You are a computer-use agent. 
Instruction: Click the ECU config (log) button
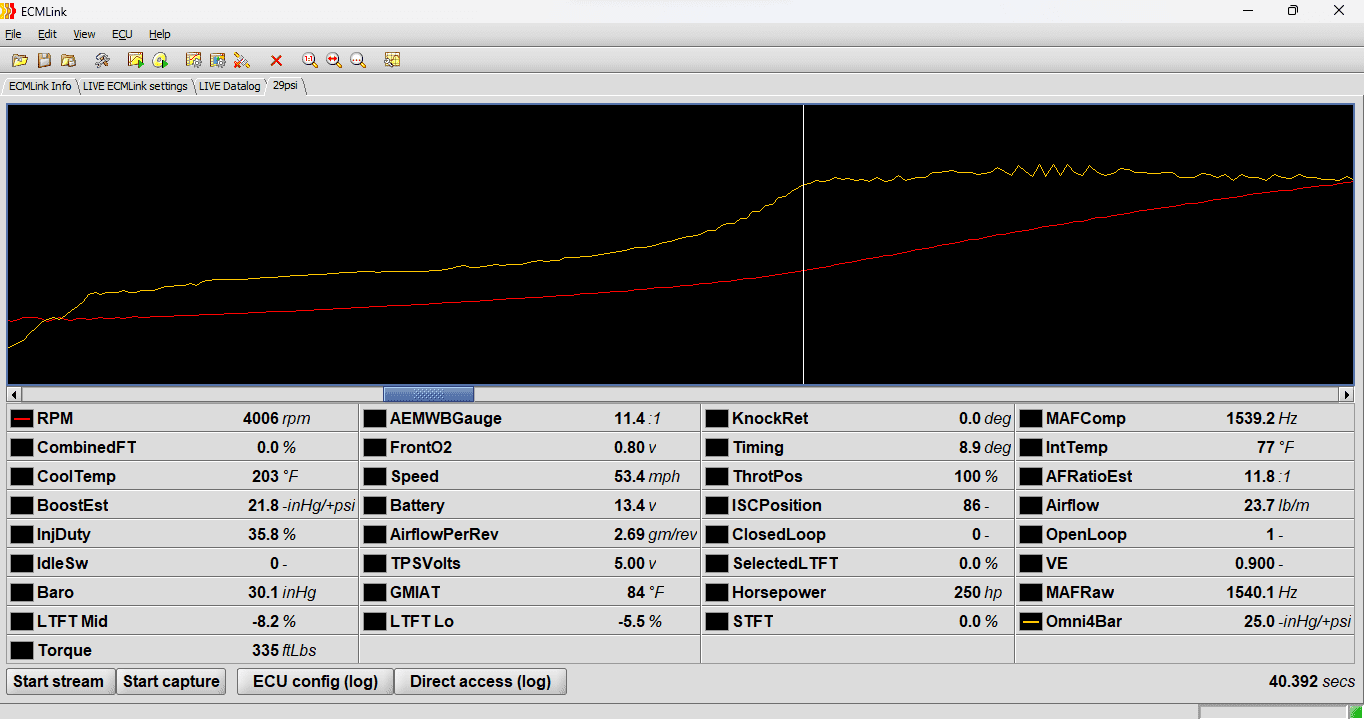tap(315, 681)
